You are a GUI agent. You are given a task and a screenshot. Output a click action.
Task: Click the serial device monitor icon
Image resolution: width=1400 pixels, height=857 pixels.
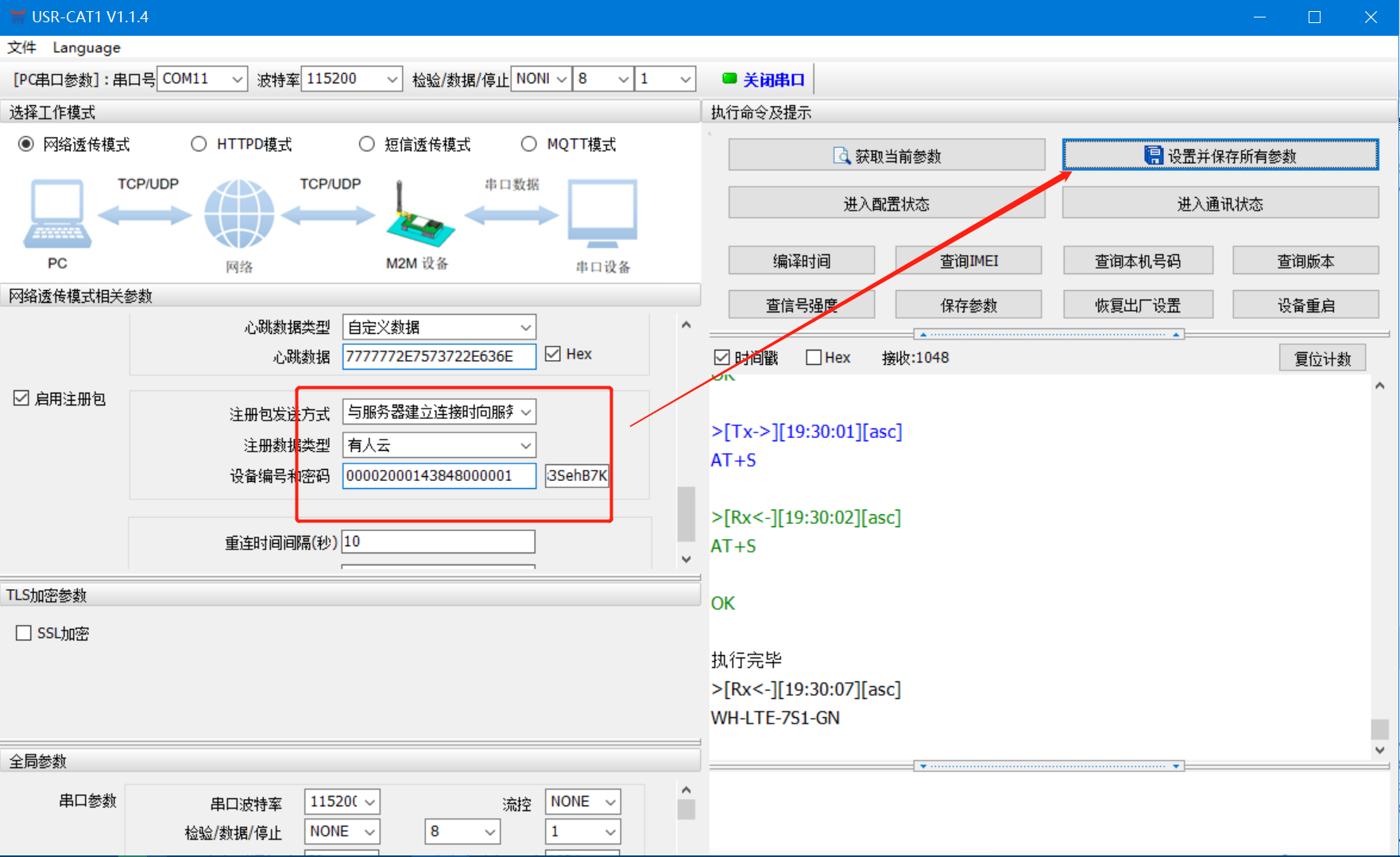(602, 213)
